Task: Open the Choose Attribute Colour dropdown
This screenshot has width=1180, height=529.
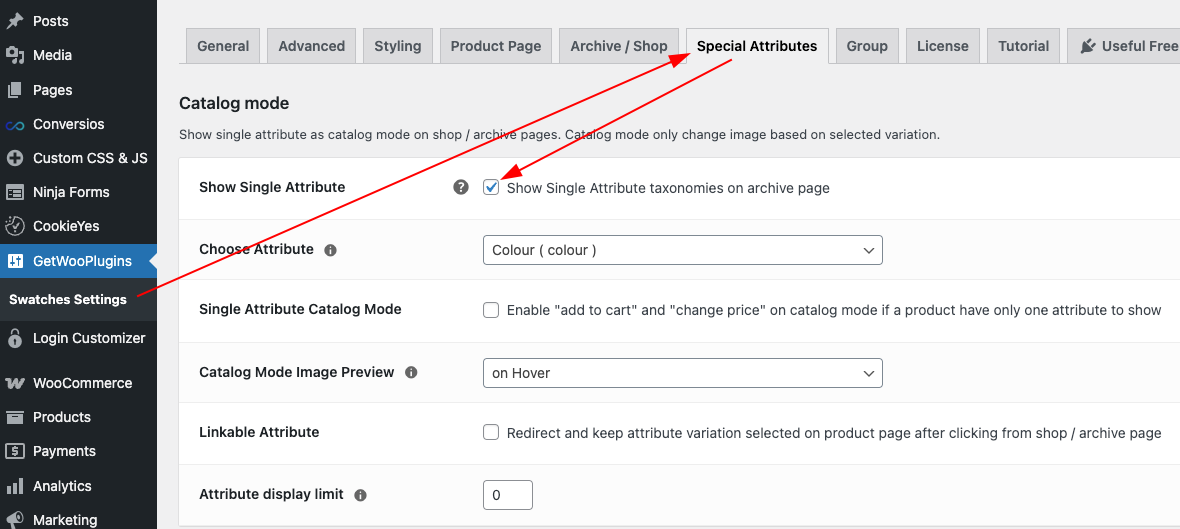Action: pyautogui.click(x=683, y=250)
